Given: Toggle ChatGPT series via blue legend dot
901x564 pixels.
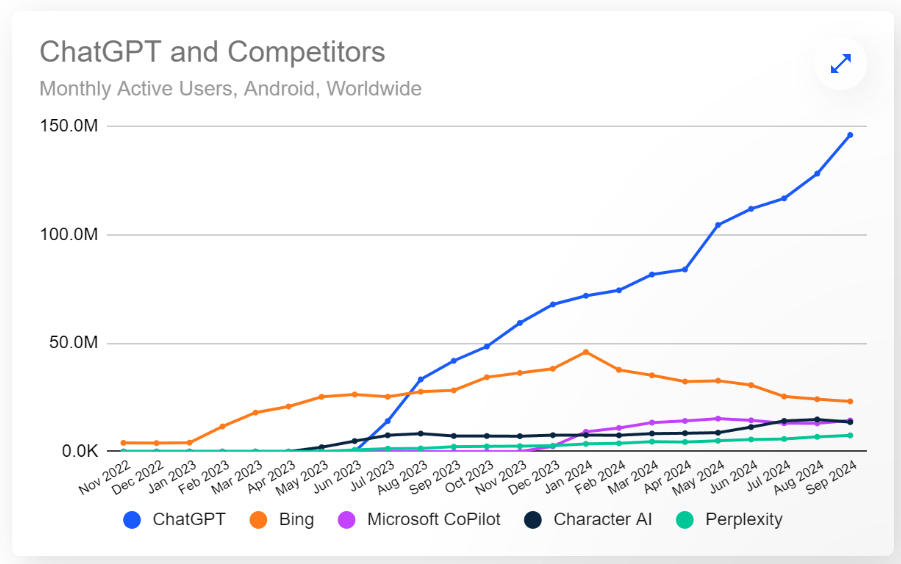Looking at the screenshot, I should click(132, 520).
